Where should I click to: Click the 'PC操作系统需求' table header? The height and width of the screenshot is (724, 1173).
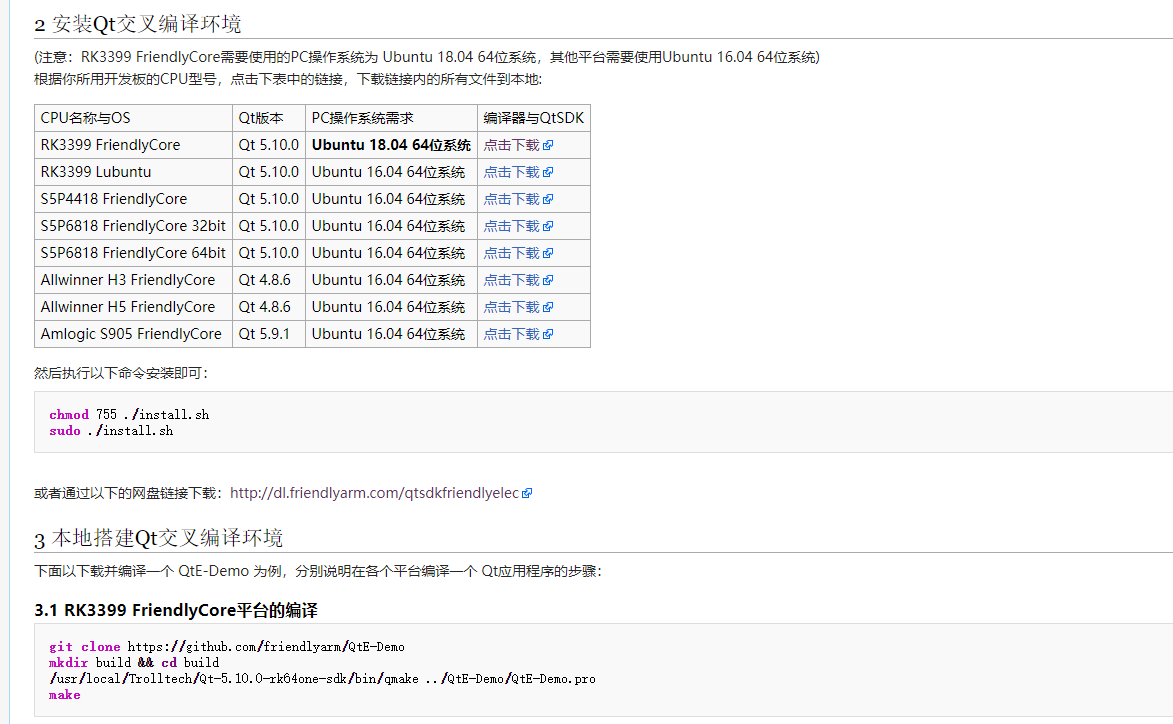click(x=391, y=118)
